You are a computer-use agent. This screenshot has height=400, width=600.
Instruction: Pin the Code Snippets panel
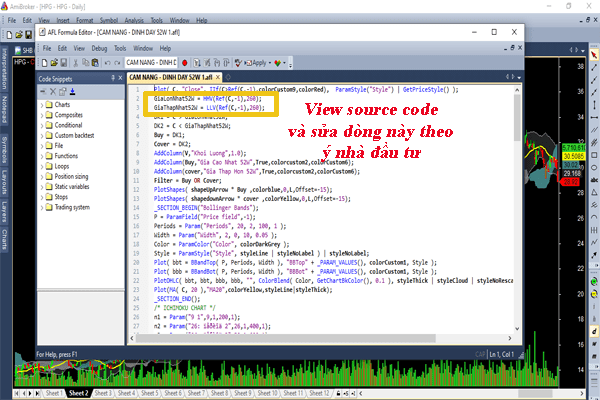point(113,78)
